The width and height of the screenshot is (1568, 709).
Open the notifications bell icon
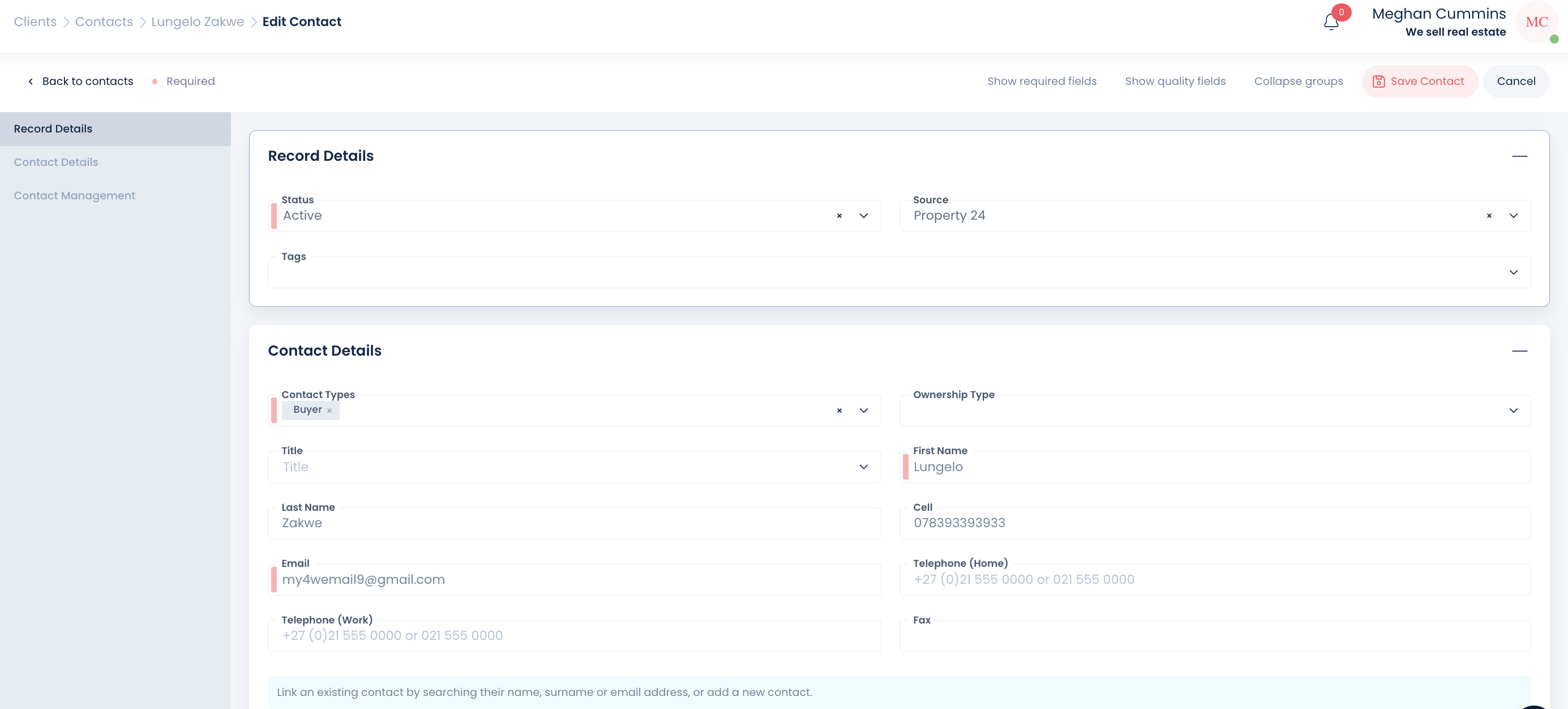pos(1331,22)
